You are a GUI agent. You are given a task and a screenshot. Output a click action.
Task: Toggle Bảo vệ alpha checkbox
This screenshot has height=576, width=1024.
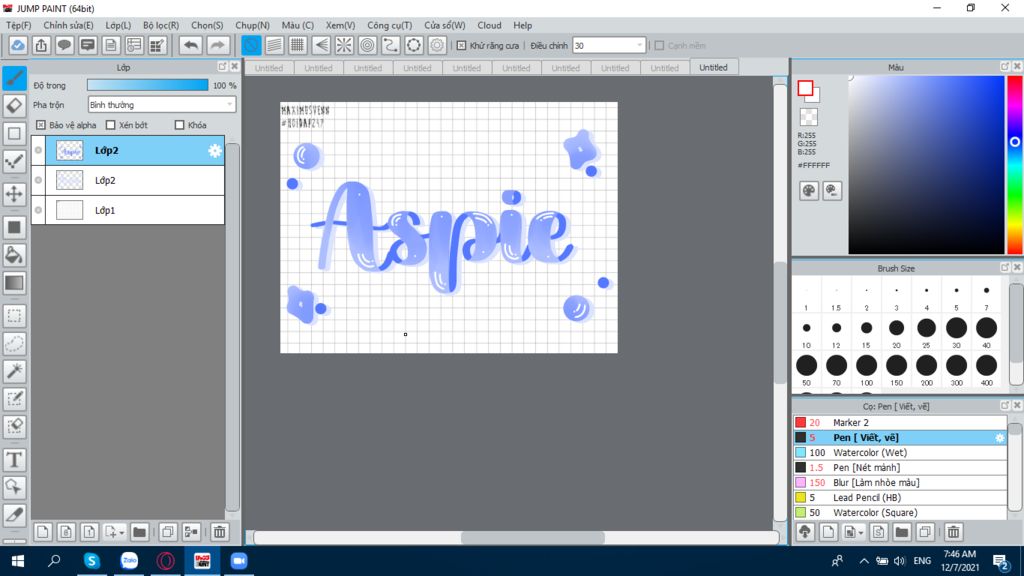41,125
